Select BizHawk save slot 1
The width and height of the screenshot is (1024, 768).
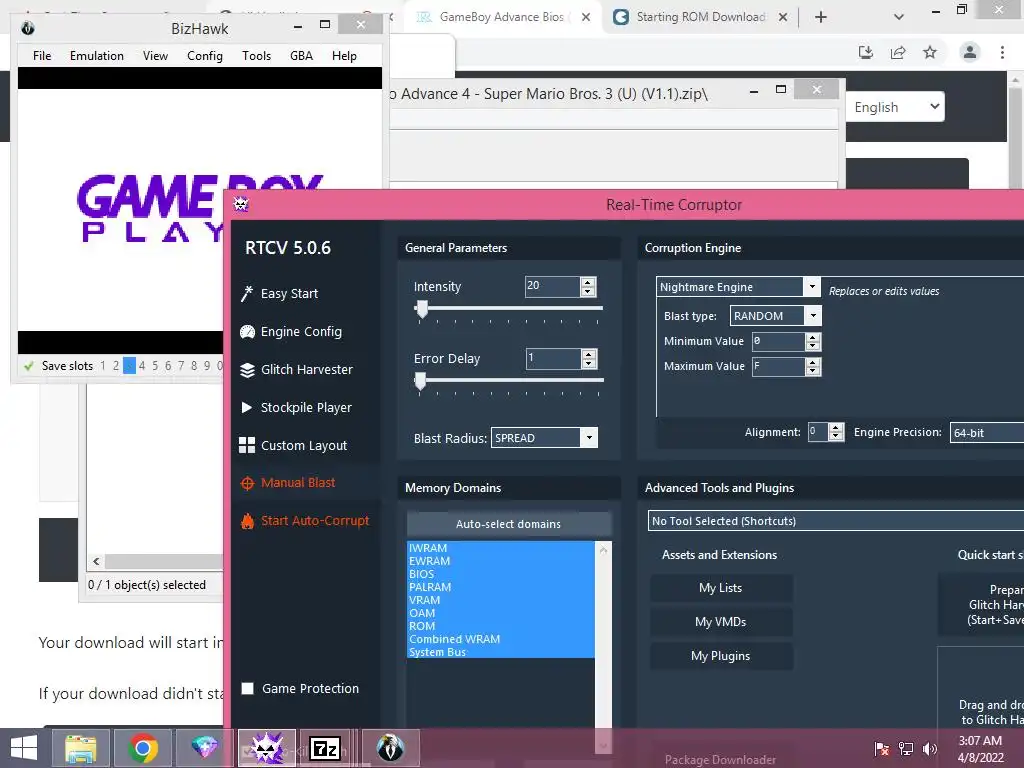[103, 366]
